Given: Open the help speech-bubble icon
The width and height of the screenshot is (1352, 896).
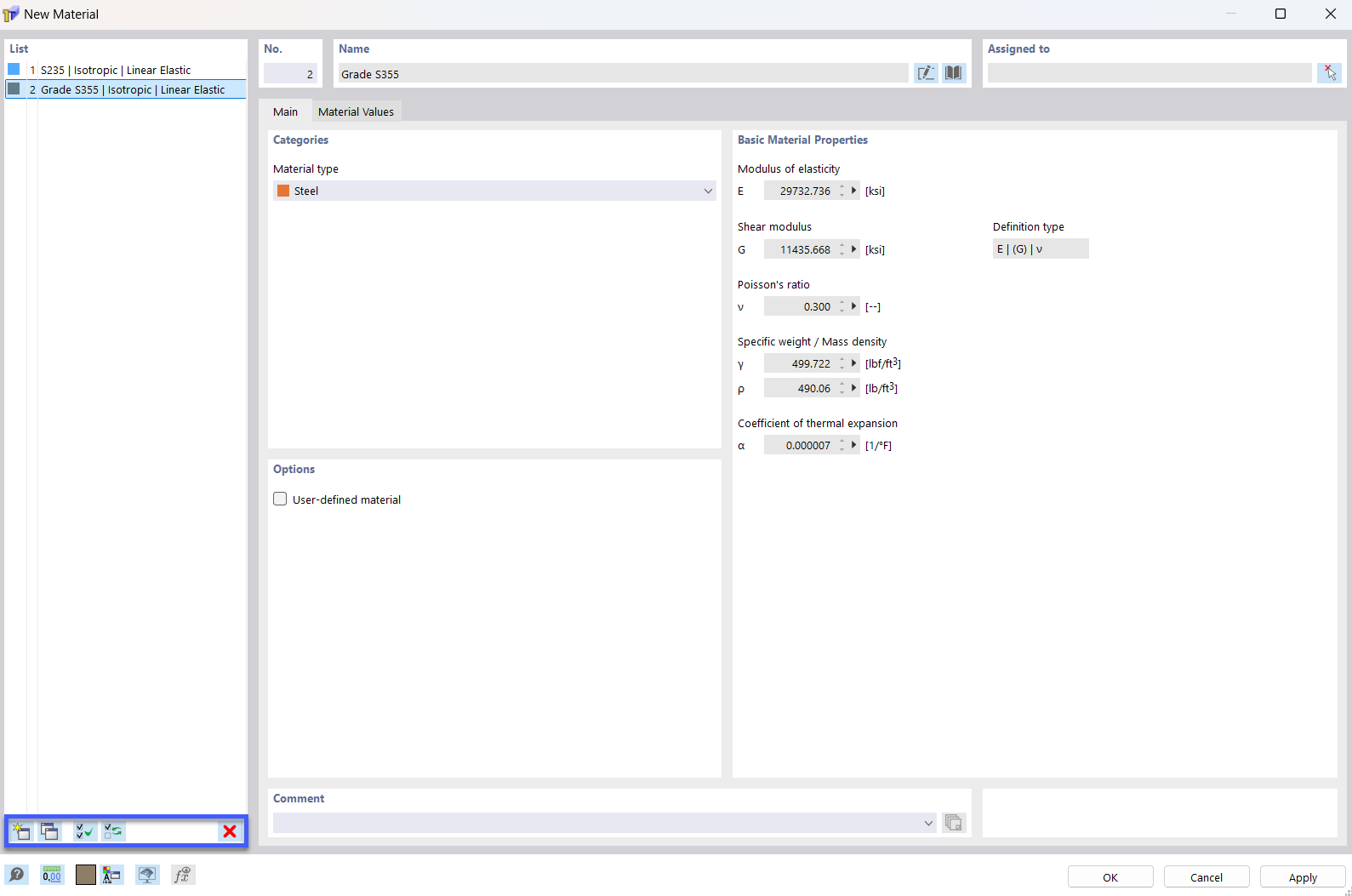Looking at the screenshot, I should click(x=16, y=875).
